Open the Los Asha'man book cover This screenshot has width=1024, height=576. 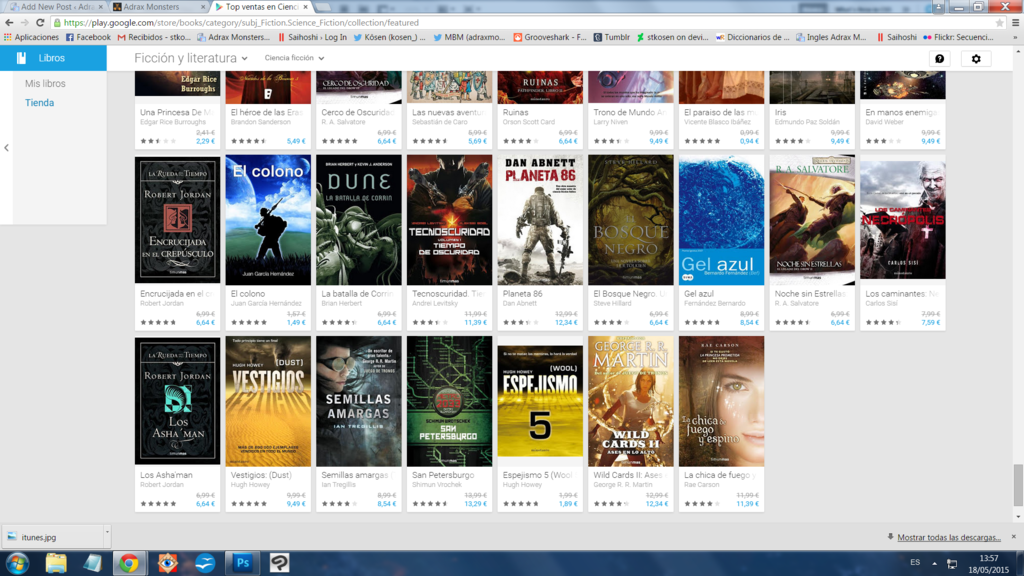click(x=178, y=401)
